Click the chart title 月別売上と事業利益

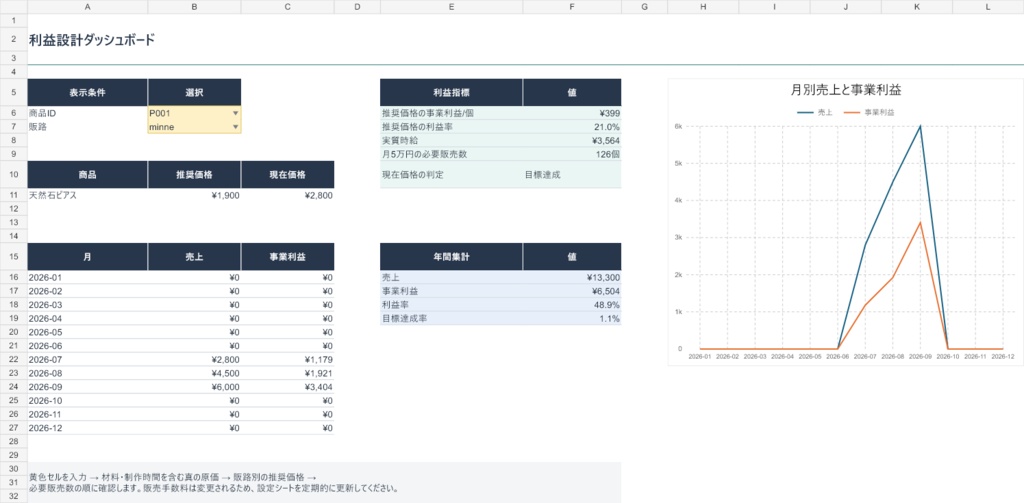846,90
